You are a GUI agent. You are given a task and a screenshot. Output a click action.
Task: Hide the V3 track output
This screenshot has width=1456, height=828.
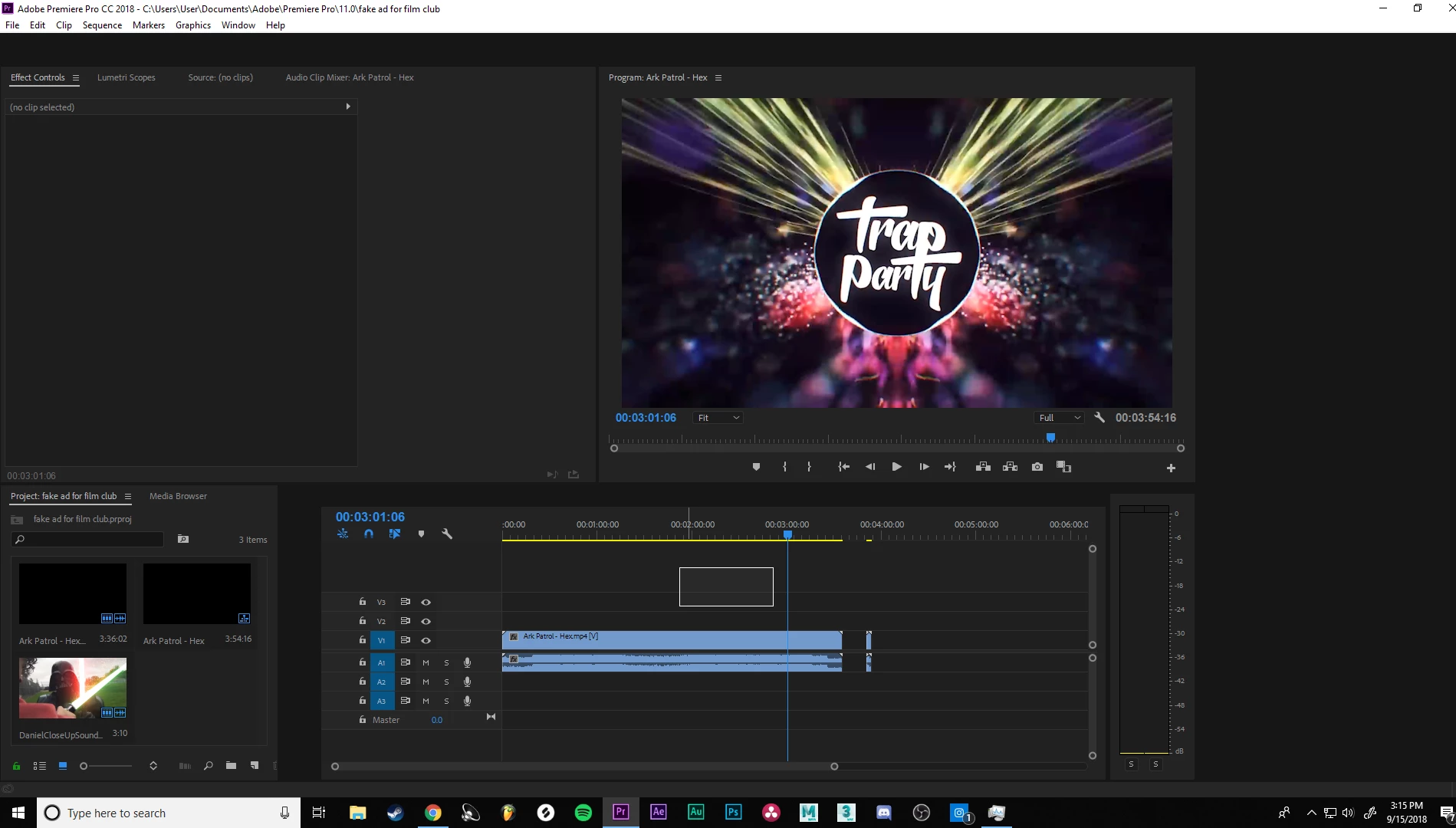click(x=426, y=602)
